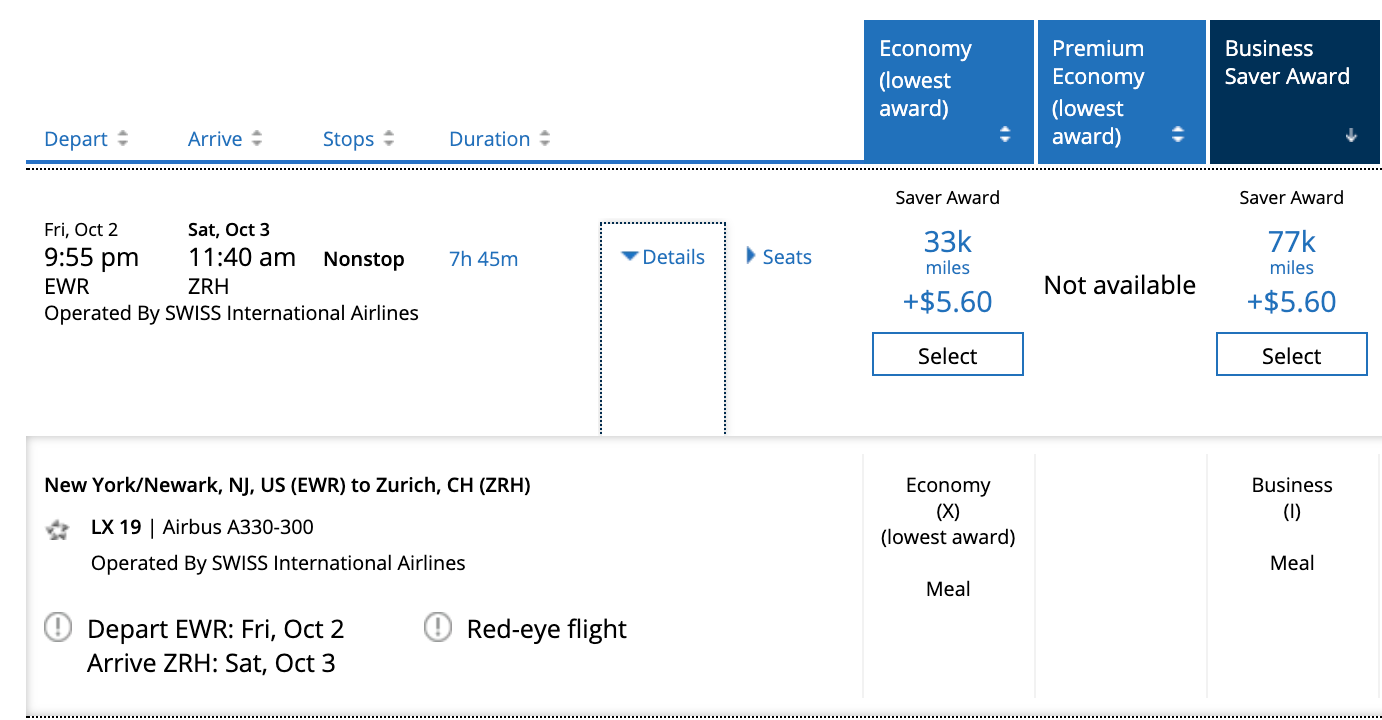
Task: Expand the Seats section
Action: (779, 257)
